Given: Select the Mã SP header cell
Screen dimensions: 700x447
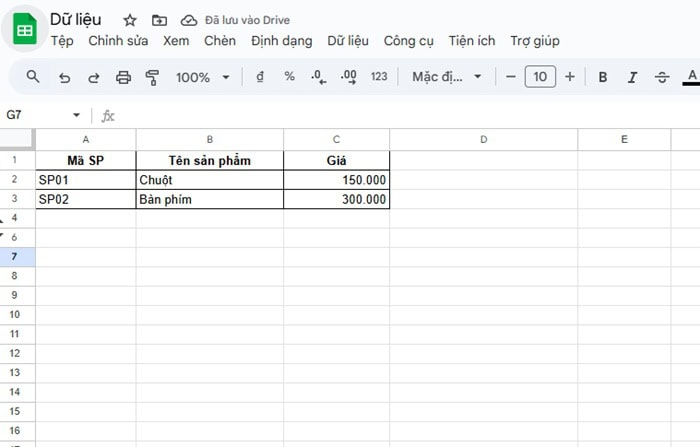Looking at the screenshot, I should point(86,160).
